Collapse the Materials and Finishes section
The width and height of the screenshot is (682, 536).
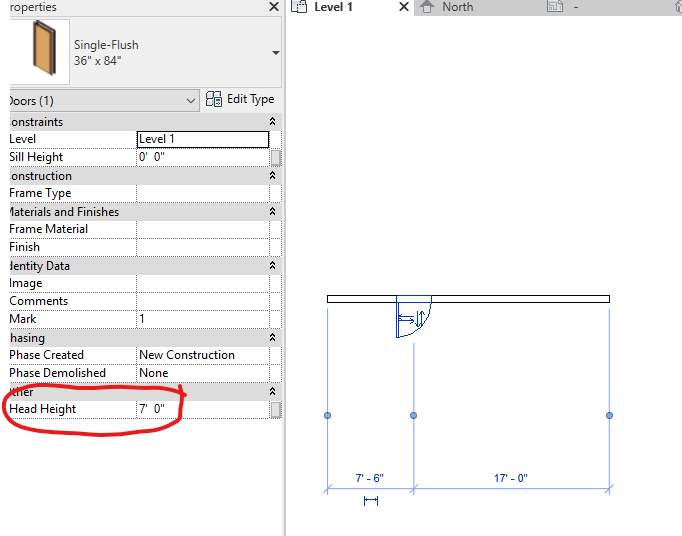[x=272, y=211]
